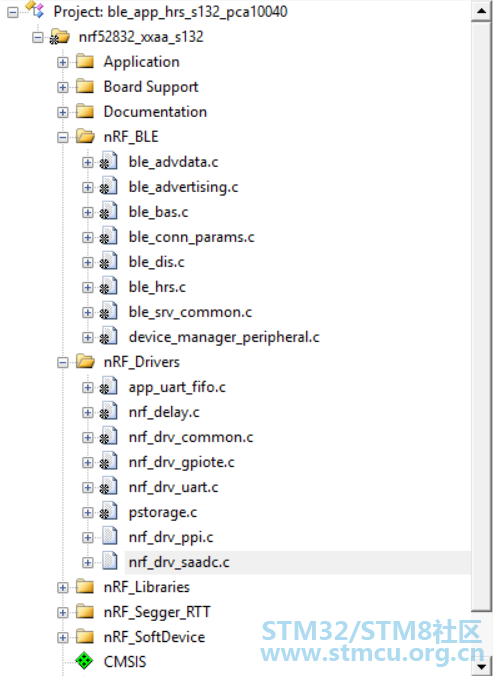Click the Application folder icon
Screen dimensions: 493x676
click(85, 62)
